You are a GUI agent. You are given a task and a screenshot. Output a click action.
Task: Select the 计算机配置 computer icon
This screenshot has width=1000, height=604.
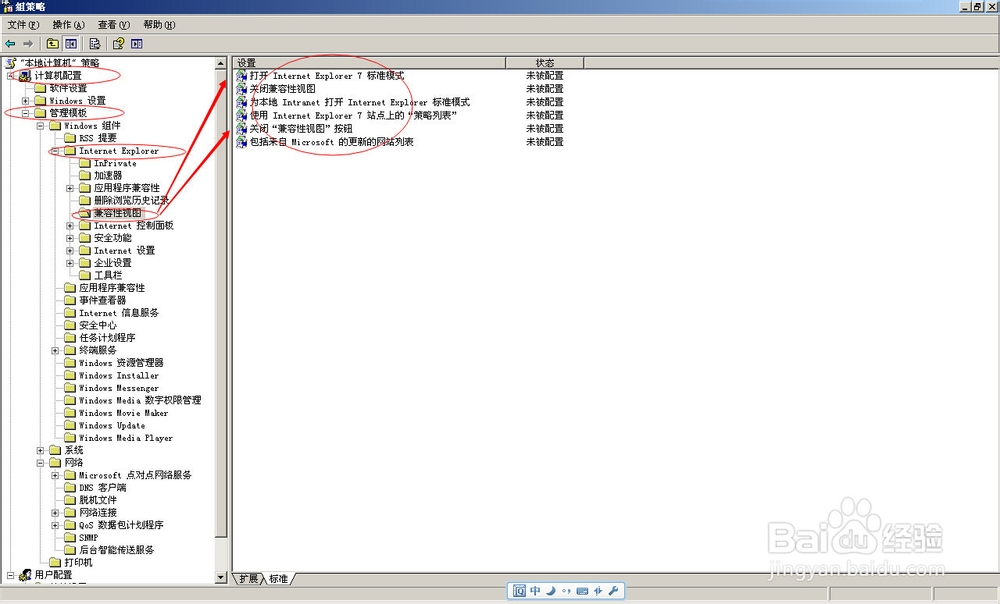[25, 76]
